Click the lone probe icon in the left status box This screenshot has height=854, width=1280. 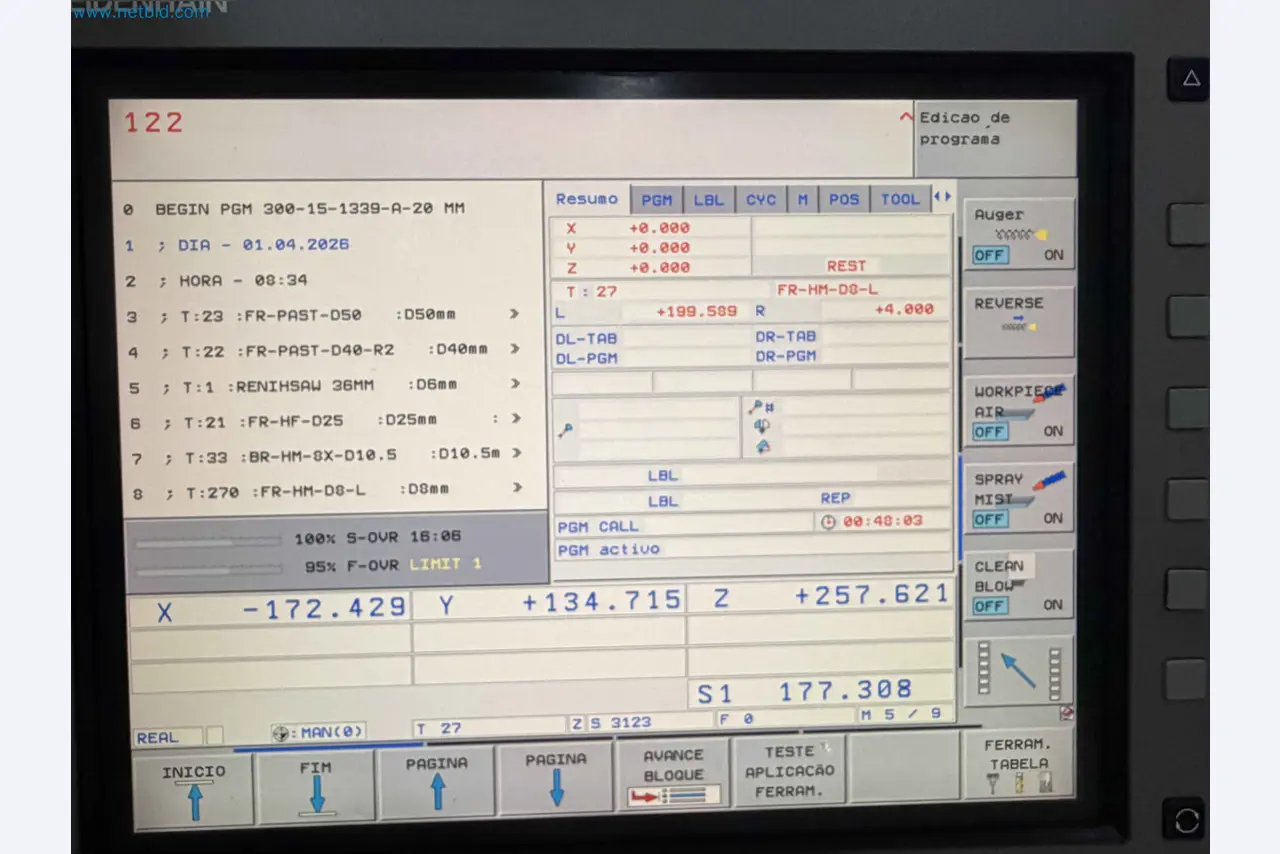(x=566, y=429)
